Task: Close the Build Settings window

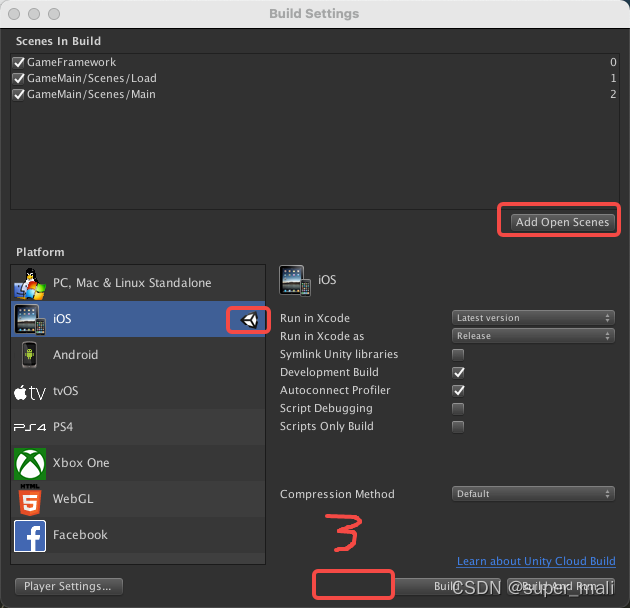Action: (x=14, y=14)
